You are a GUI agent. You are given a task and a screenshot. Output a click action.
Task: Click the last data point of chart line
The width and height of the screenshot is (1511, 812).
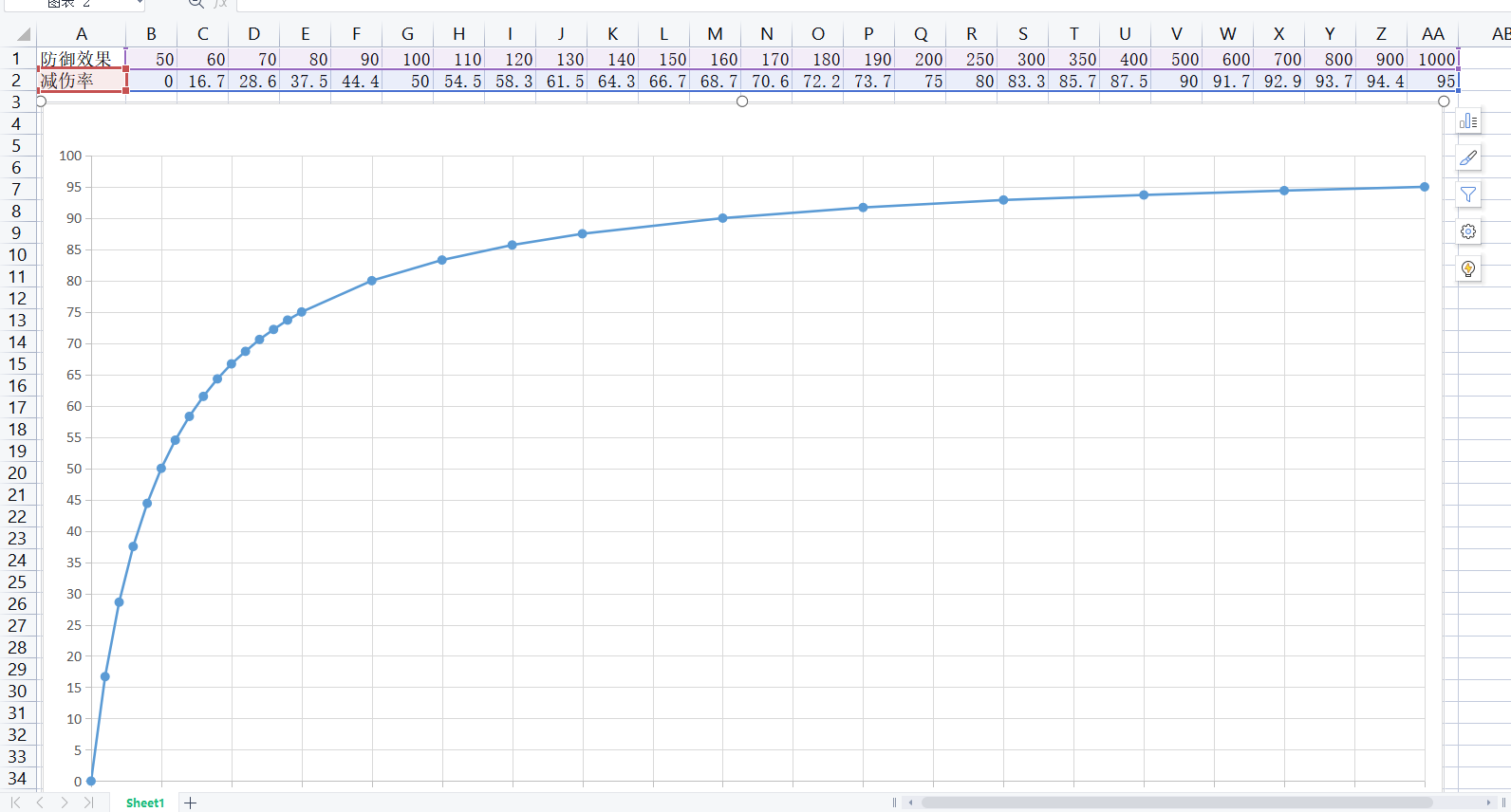[1425, 187]
